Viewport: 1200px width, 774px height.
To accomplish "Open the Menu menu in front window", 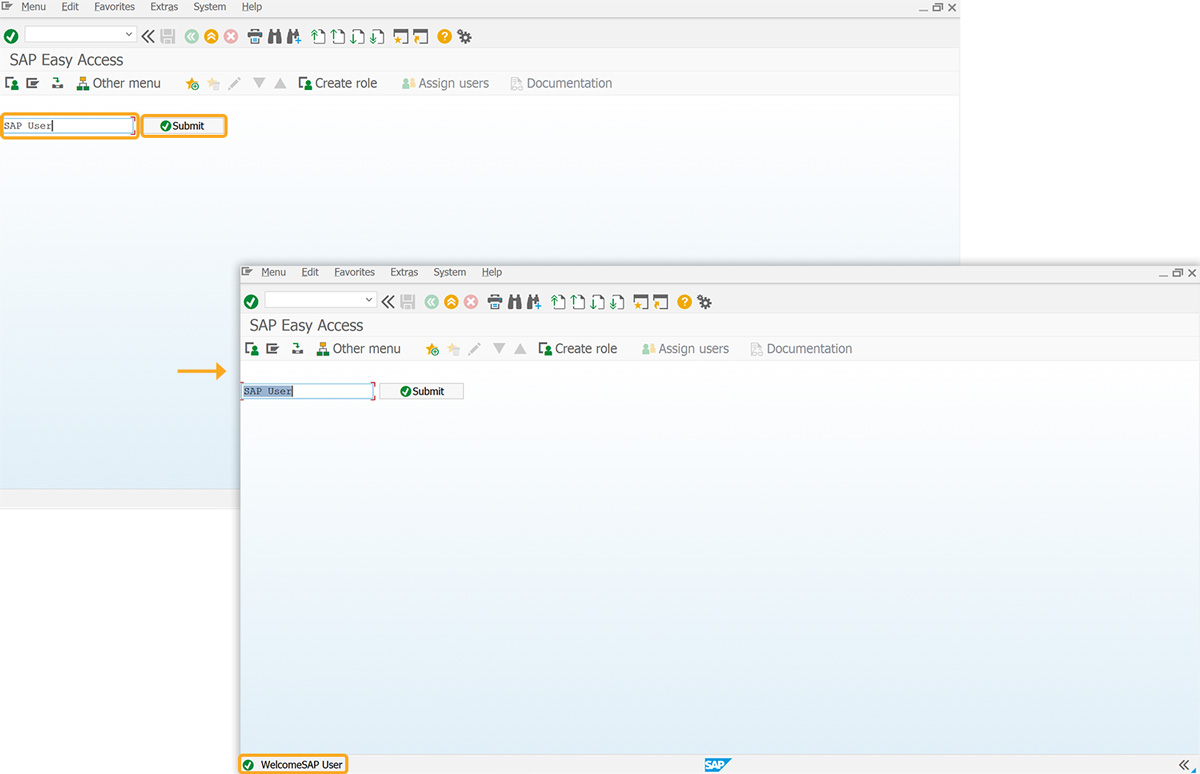I will click(x=273, y=272).
